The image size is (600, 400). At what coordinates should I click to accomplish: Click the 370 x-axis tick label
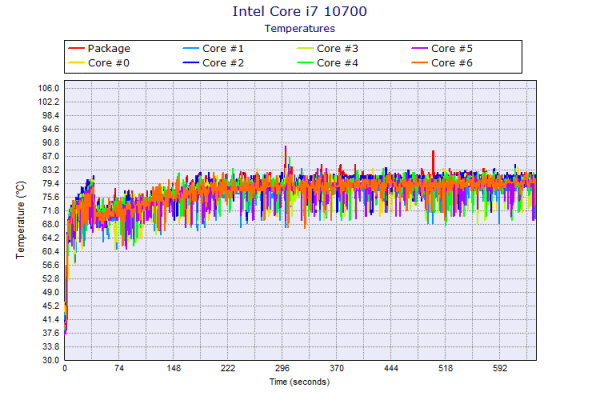(336, 368)
